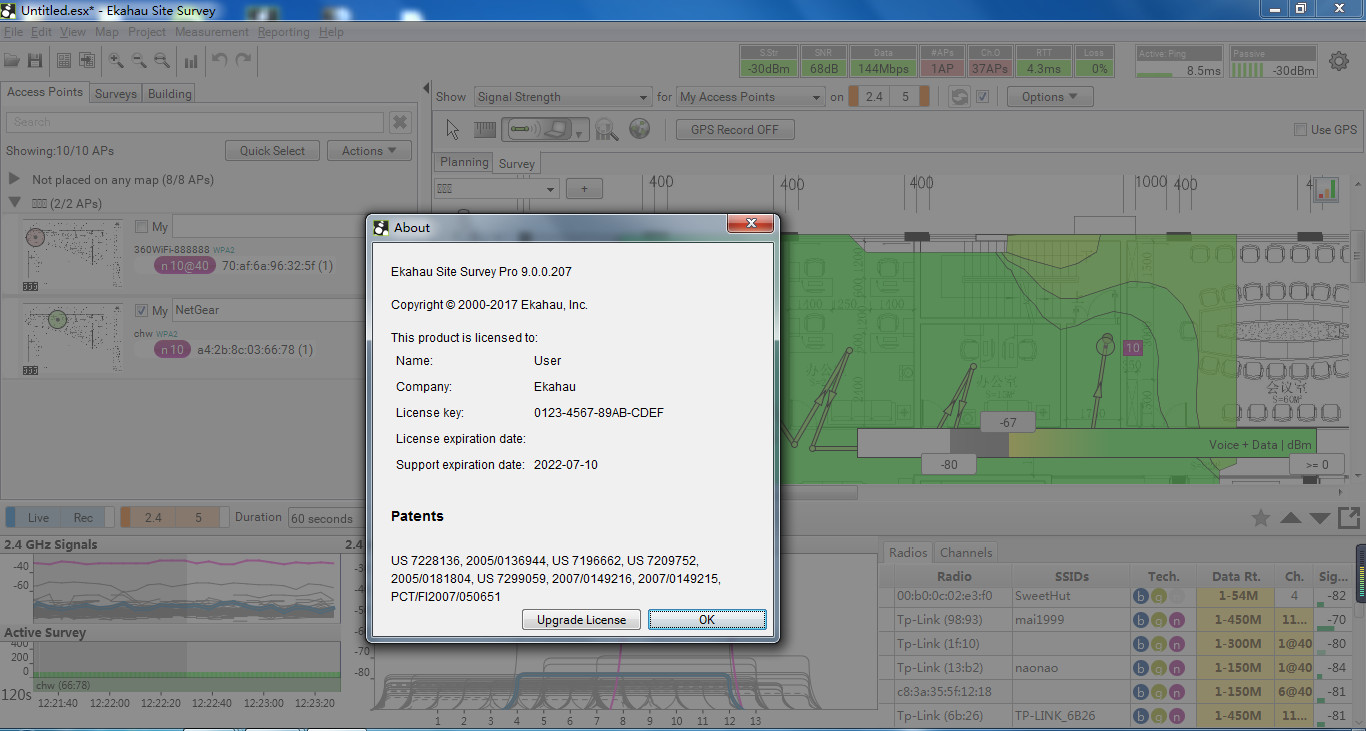Click the star favorite icon

(x=1261, y=518)
